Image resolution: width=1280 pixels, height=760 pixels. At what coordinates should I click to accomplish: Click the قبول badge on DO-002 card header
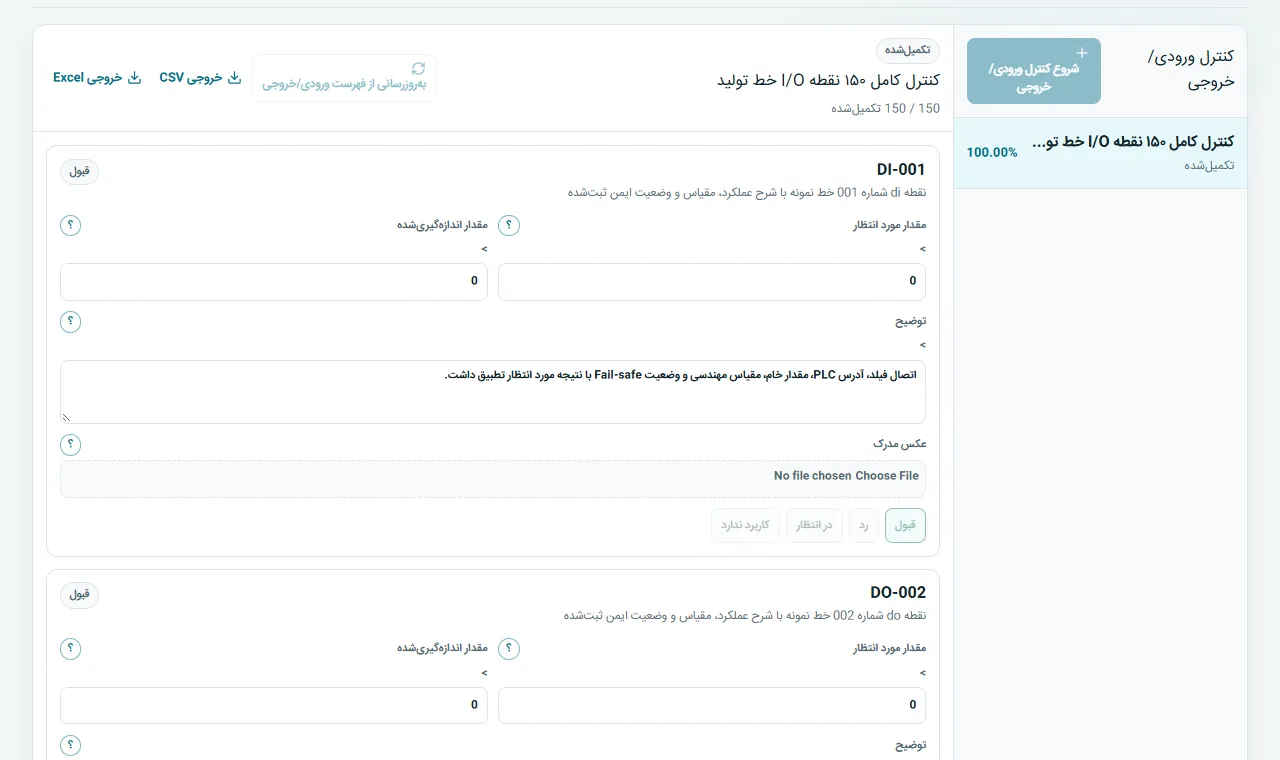(80, 594)
